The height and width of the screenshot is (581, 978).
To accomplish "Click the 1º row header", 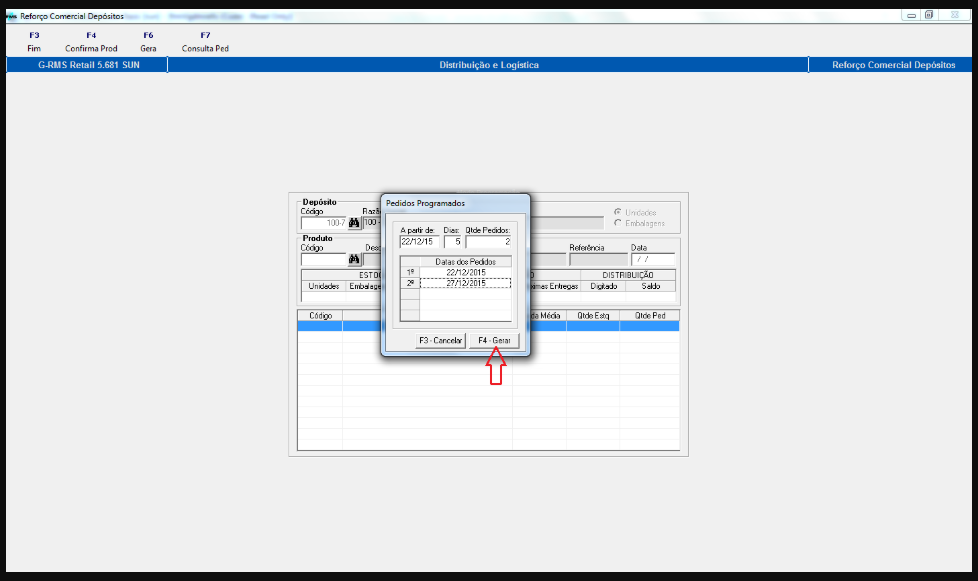I will click(x=410, y=272).
